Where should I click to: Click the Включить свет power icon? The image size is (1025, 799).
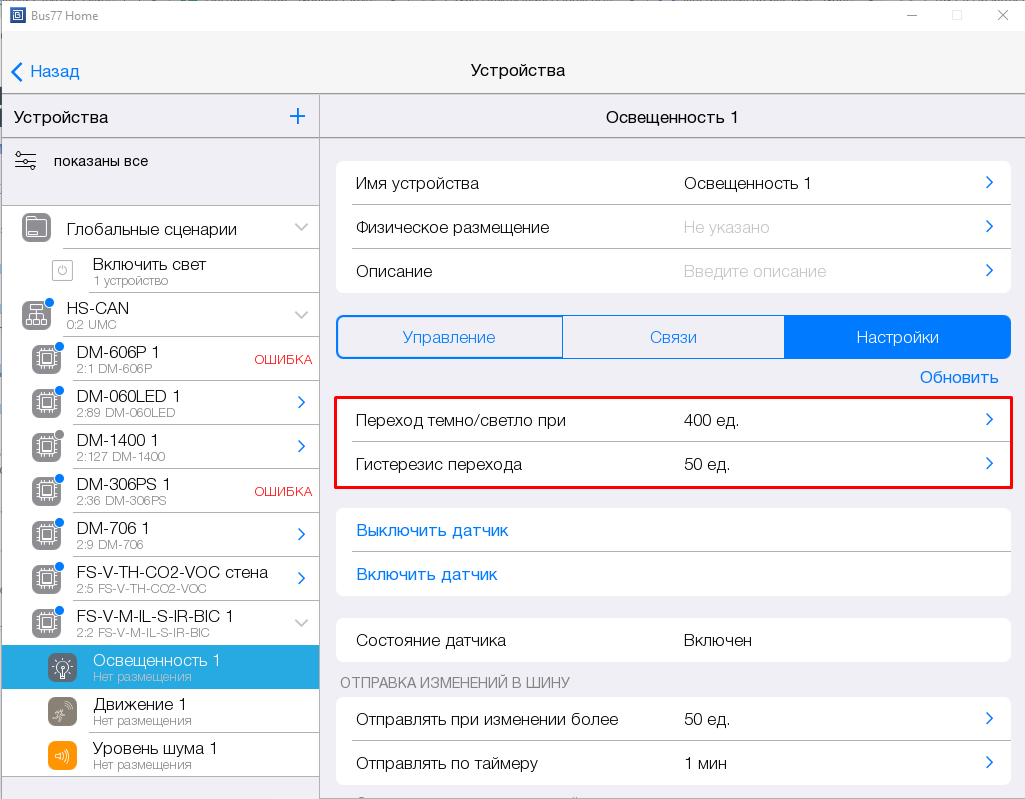point(62,271)
